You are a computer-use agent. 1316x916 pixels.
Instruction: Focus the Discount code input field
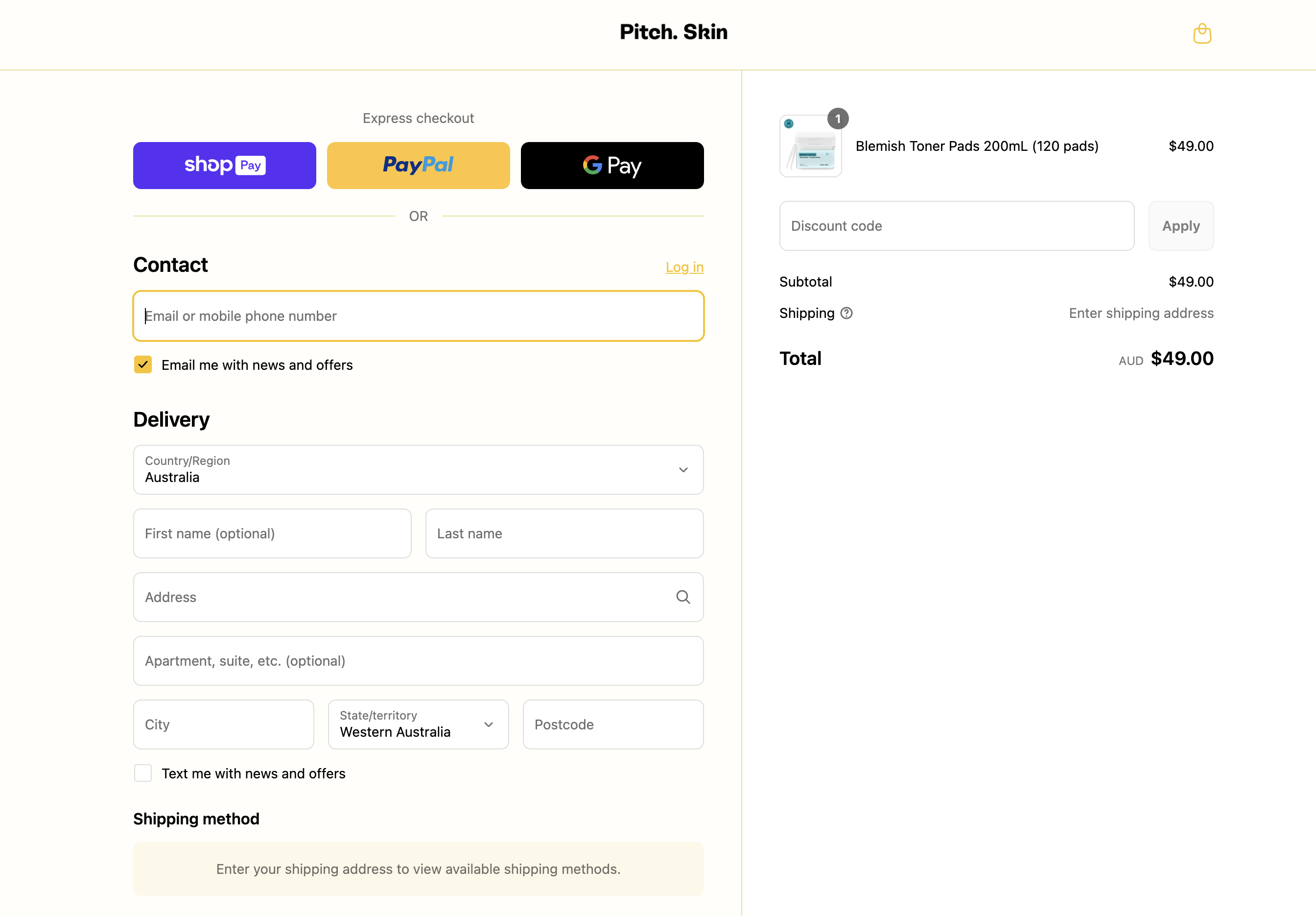coord(956,226)
